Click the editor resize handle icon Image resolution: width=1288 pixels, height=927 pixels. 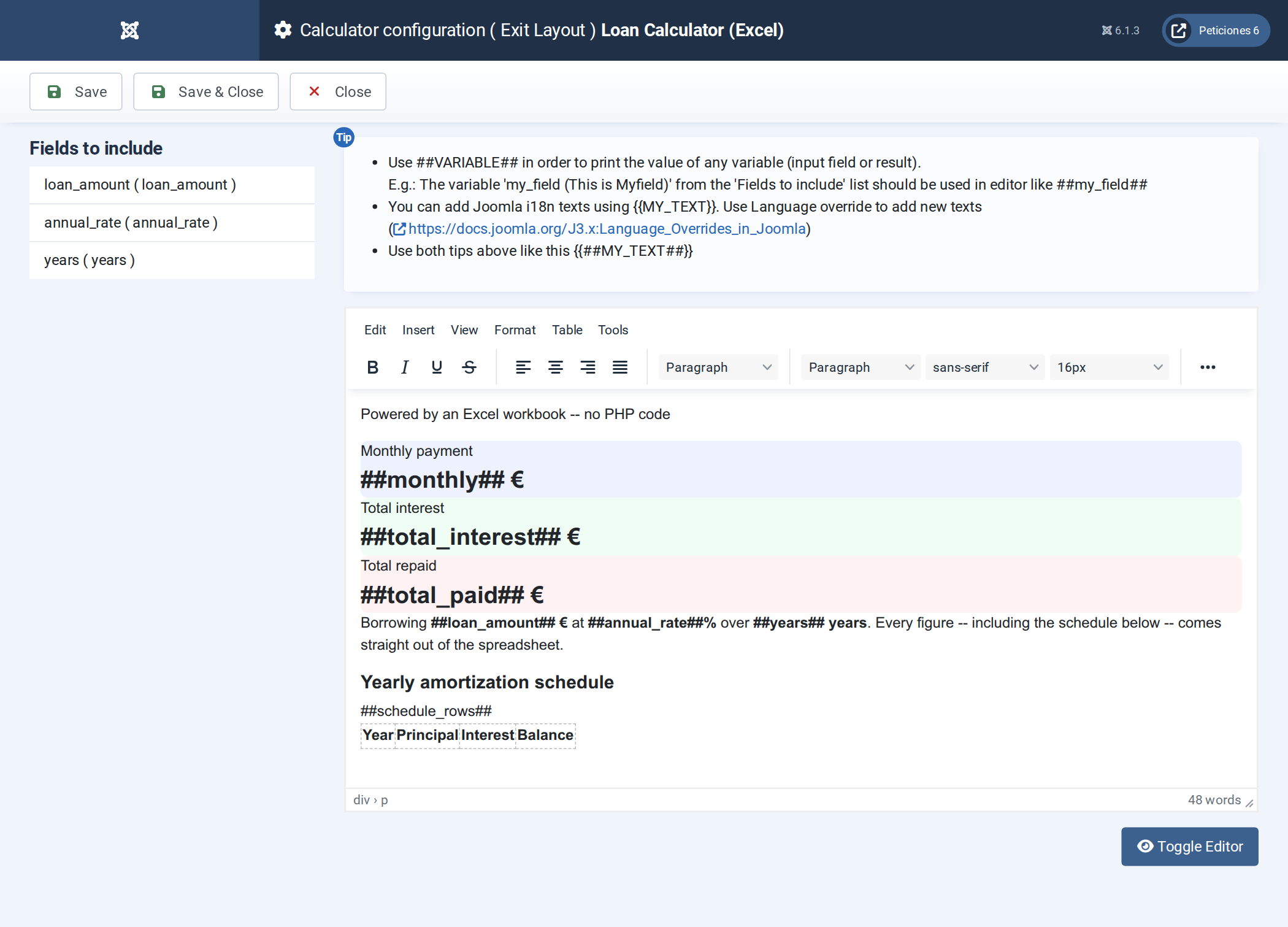(1249, 802)
